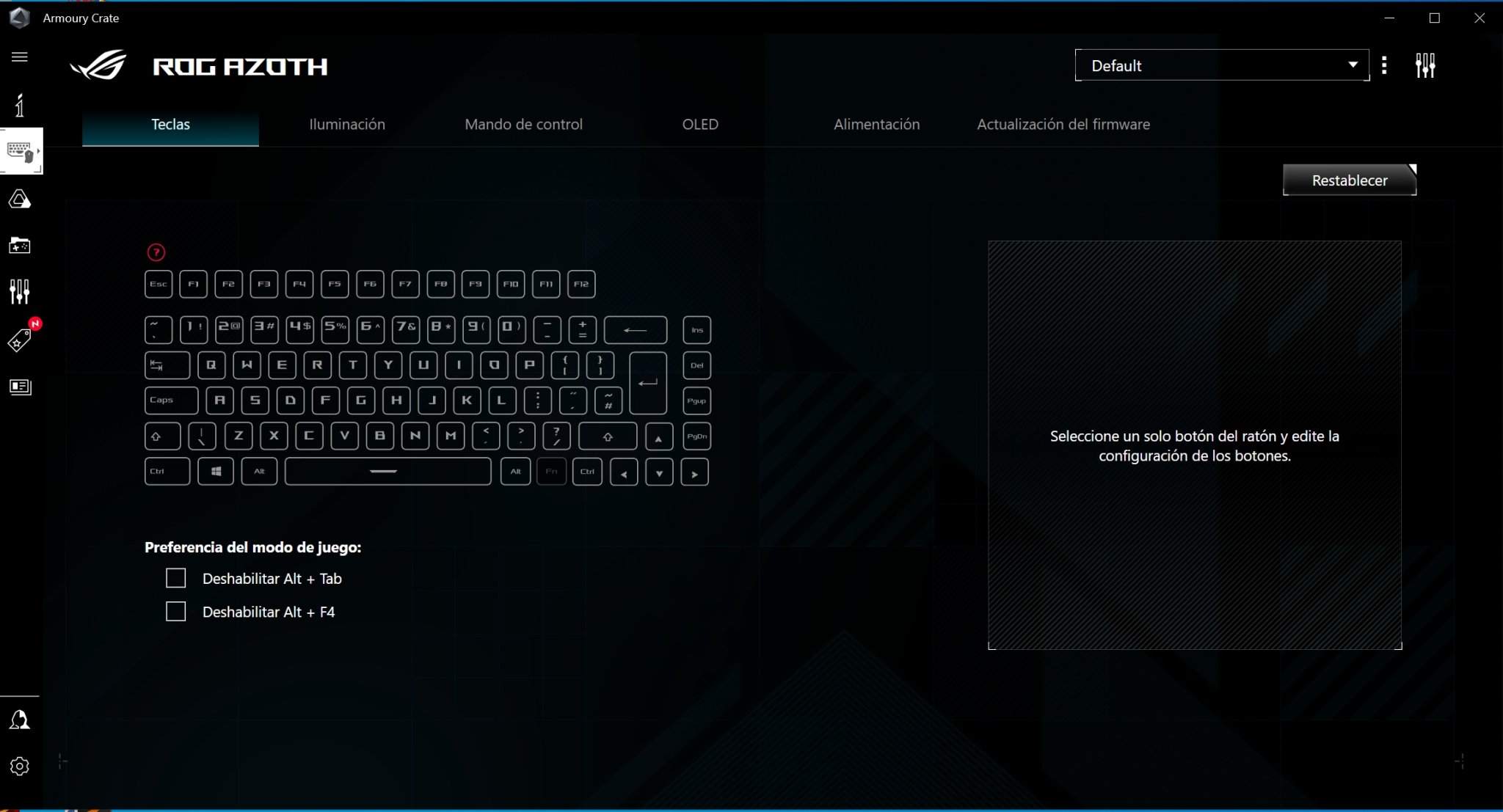Screen dimensions: 1503x812
Task: Open profile options three-dot menu
Action: (x=1384, y=65)
